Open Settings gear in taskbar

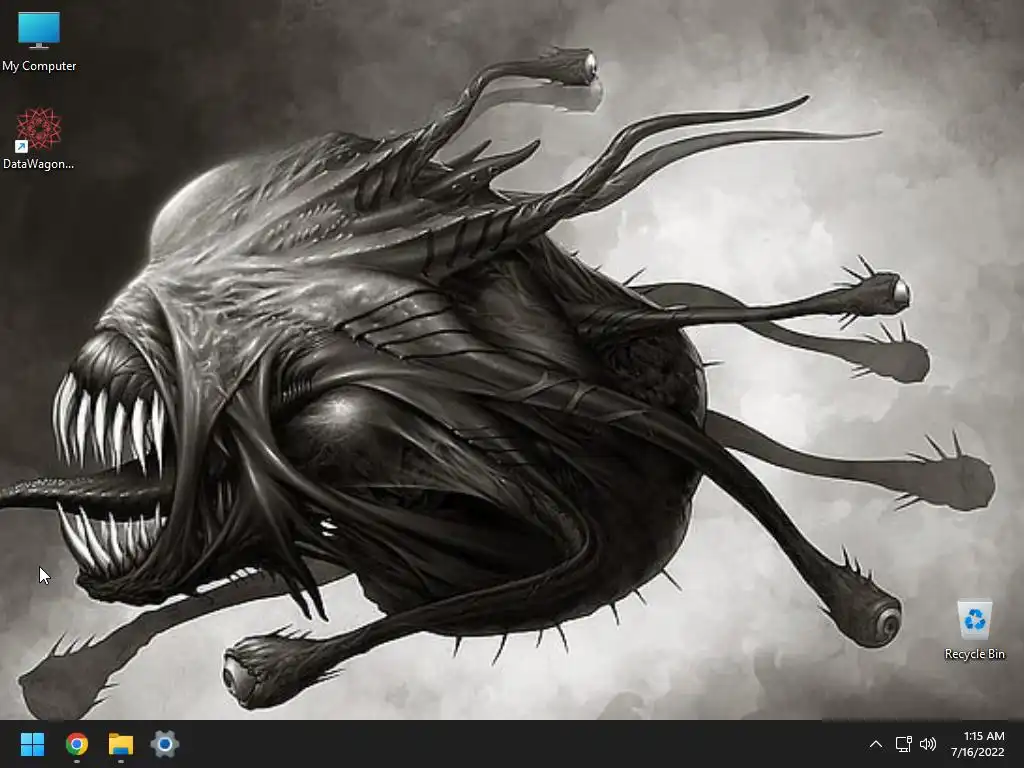click(165, 744)
